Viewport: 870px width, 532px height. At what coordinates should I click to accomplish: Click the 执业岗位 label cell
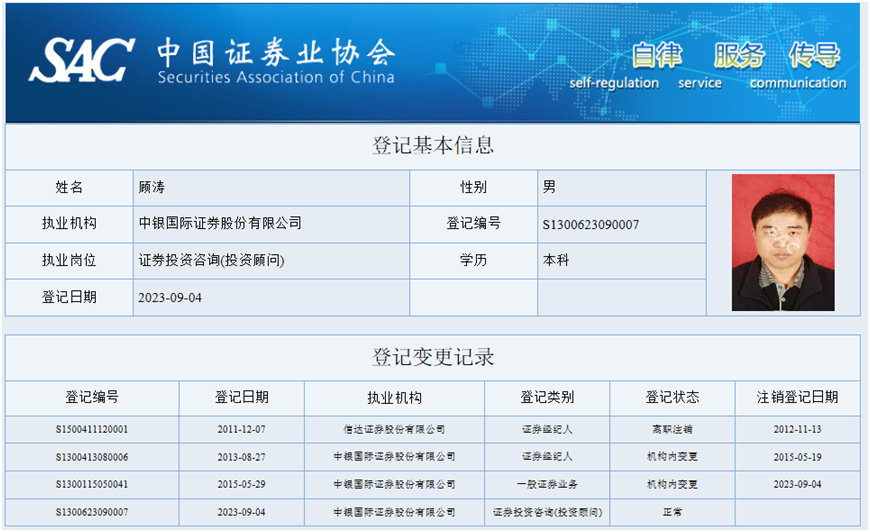pyautogui.click(x=69, y=260)
